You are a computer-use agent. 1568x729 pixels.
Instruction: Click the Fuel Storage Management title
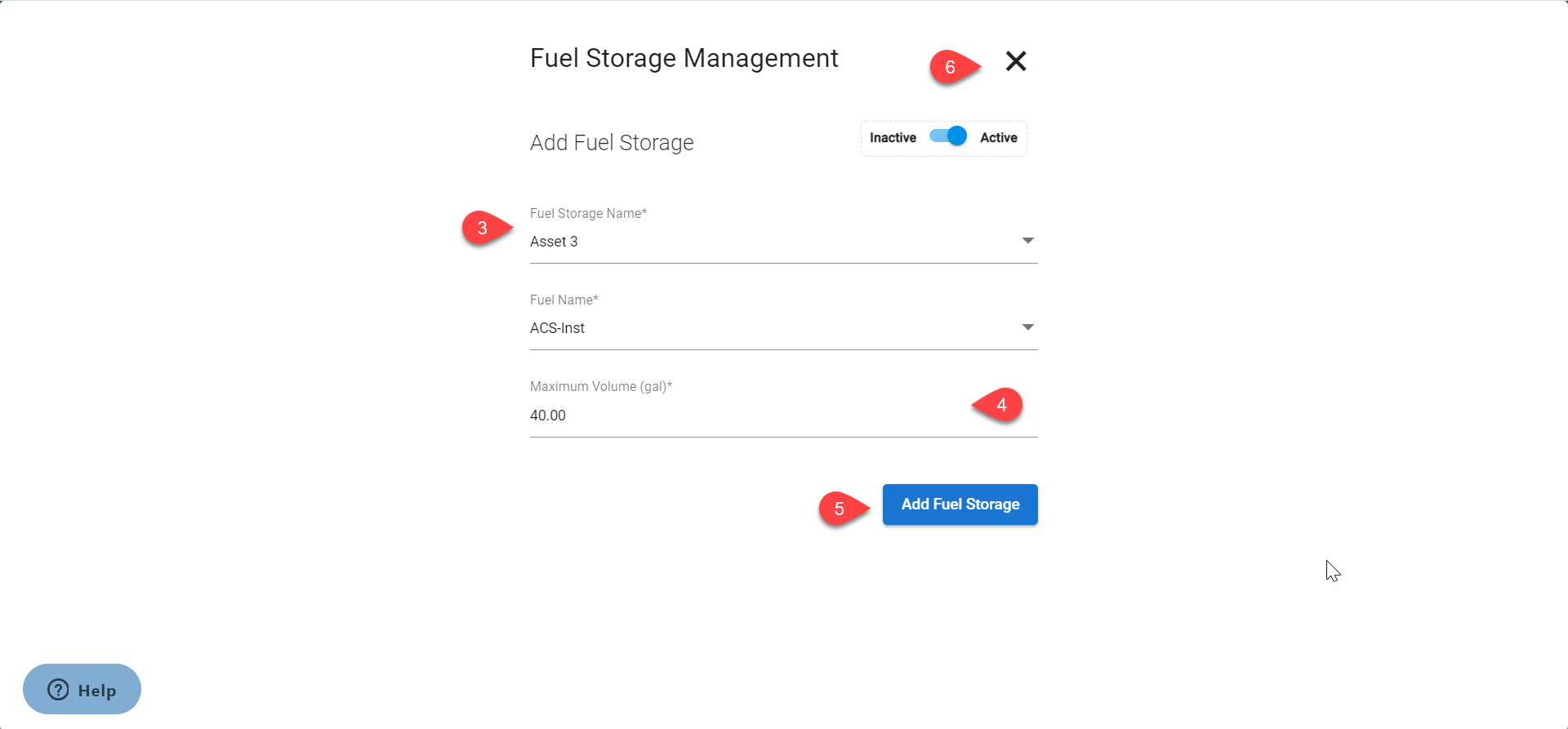pos(684,59)
